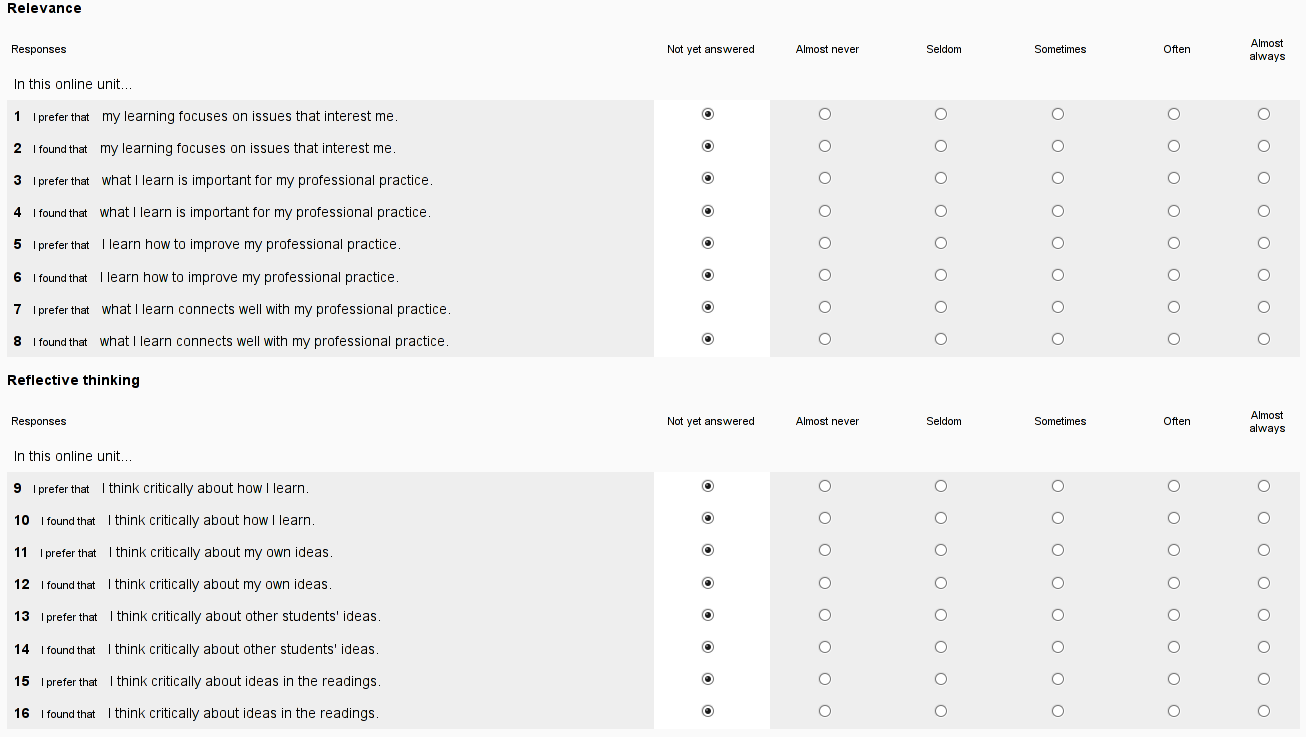Reset question 1 to "Not yet answered"
Image resolution: width=1306 pixels, height=737 pixels.
pyautogui.click(x=709, y=114)
